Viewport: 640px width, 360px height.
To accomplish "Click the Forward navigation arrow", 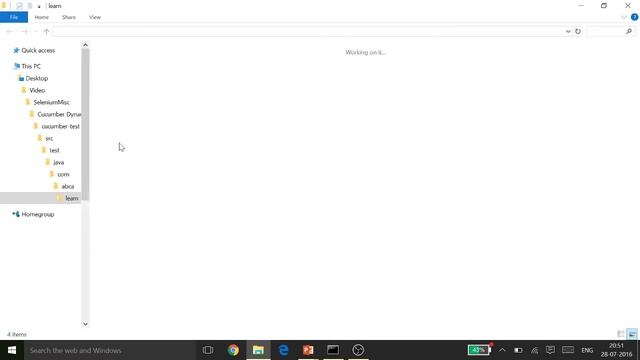I will tap(24, 31).
